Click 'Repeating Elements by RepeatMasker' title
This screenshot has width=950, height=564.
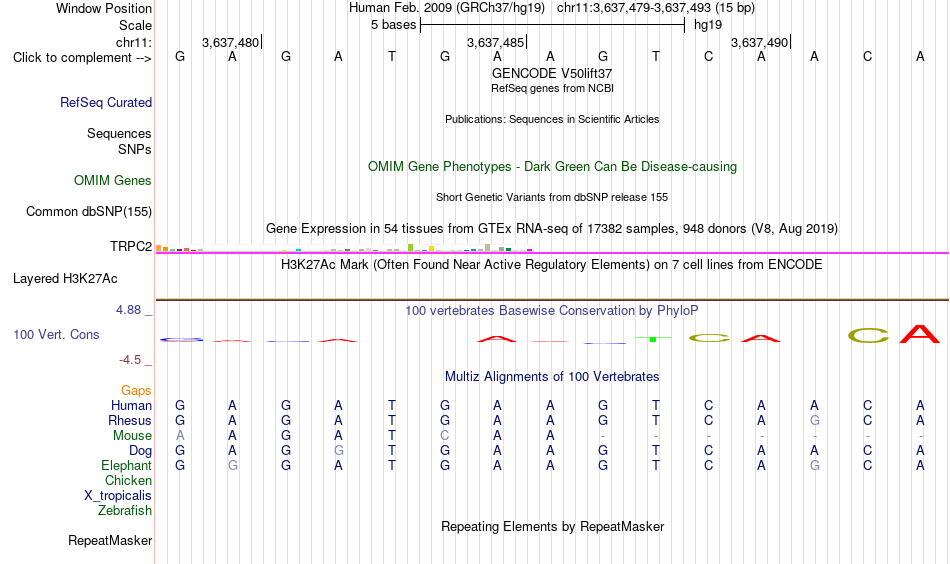553,526
